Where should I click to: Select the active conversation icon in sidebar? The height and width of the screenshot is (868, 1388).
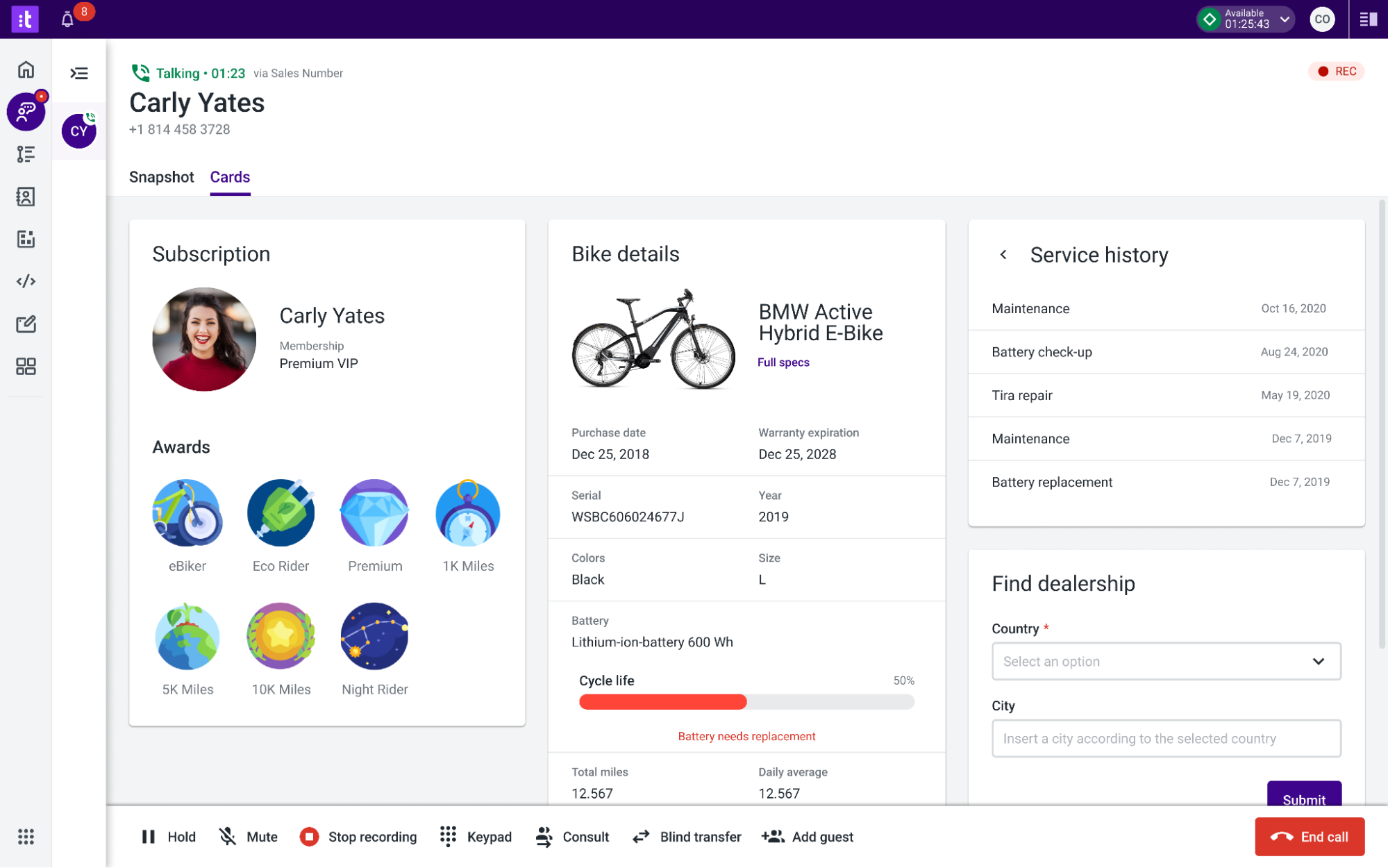pyautogui.click(x=26, y=112)
